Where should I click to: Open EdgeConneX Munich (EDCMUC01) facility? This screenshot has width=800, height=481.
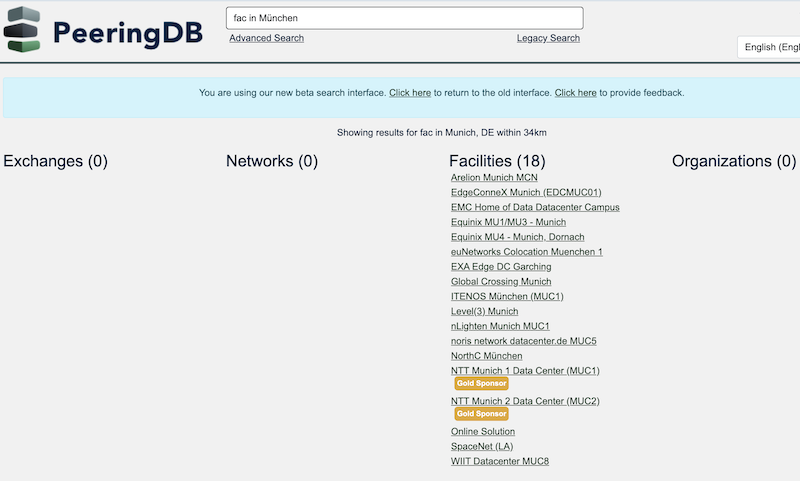pyautogui.click(x=526, y=192)
